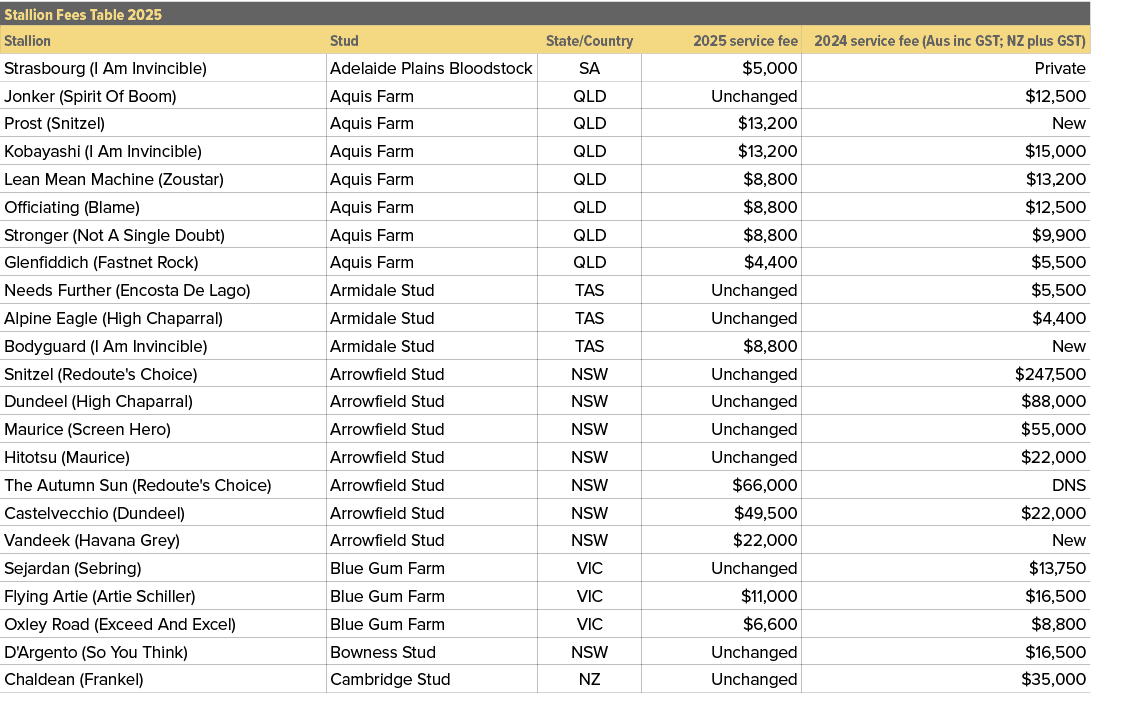
Task: Click the $247,500 fee for Snitzel
Action: tap(1048, 373)
